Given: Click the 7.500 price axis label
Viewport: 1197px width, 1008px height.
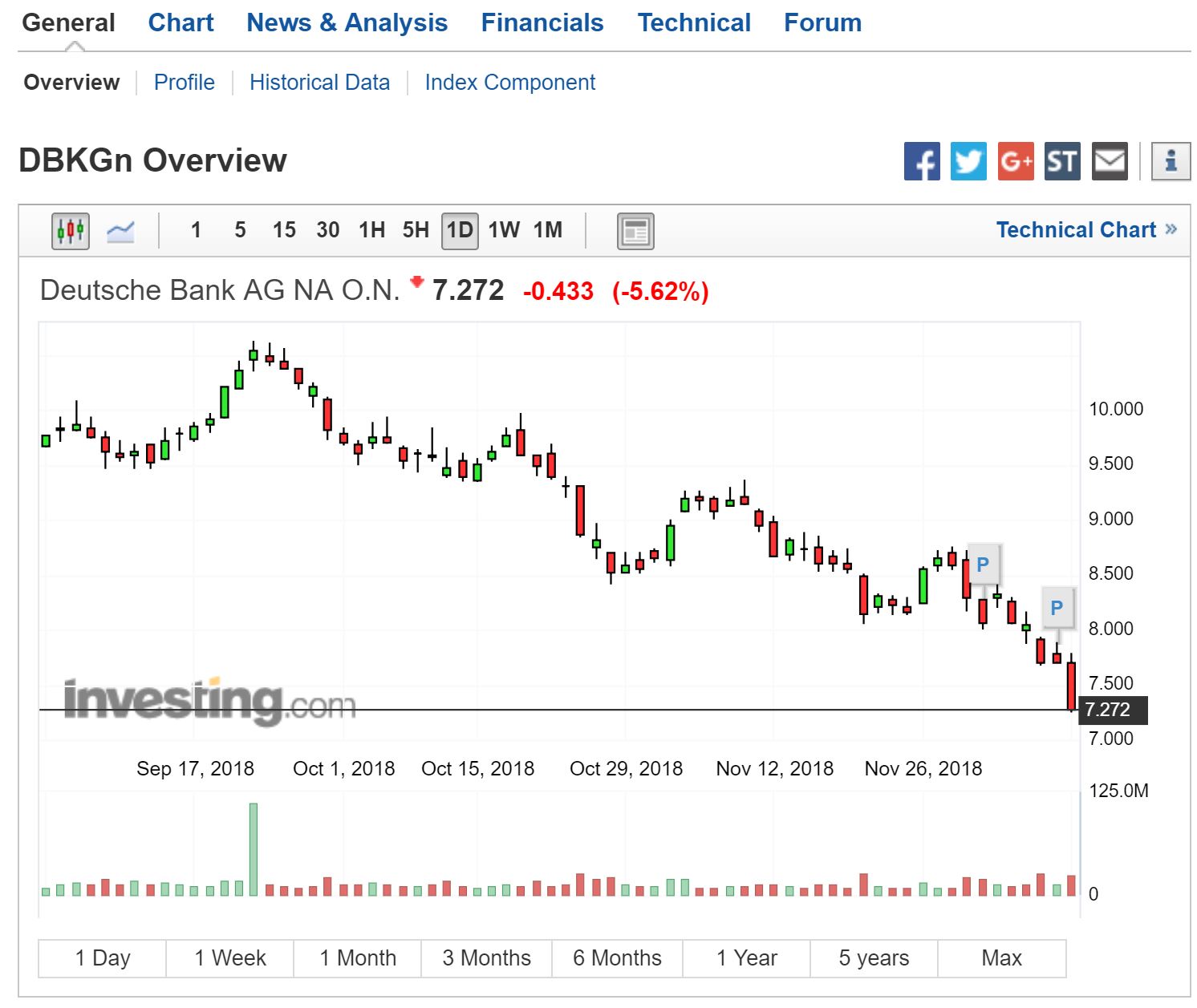Looking at the screenshot, I should [1111, 683].
